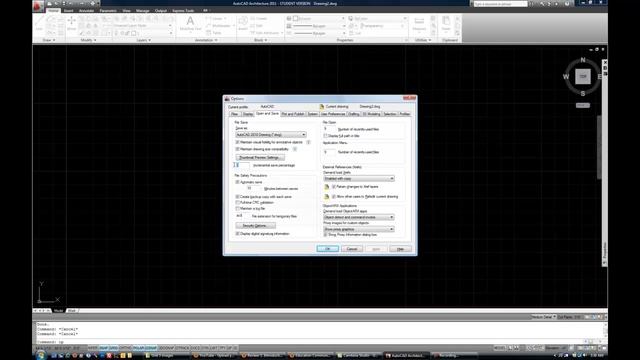Click the Paste icon in Clipboard panel
The image size is (640, 360).
tap(446, 23)
